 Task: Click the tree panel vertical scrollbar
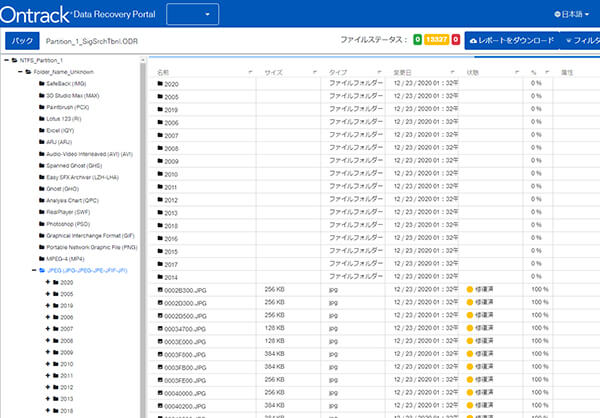(x=143, y=237)
